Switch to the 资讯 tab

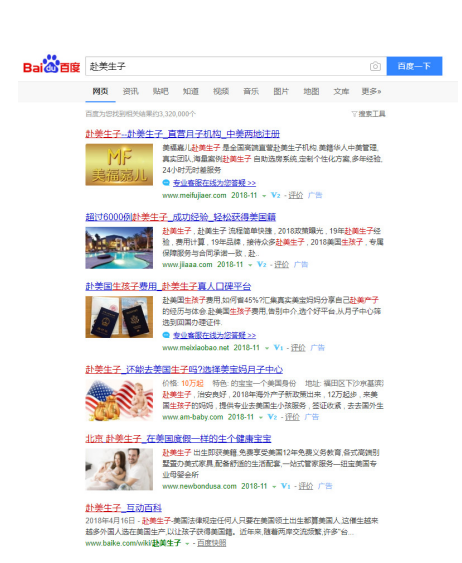[130, 92]
